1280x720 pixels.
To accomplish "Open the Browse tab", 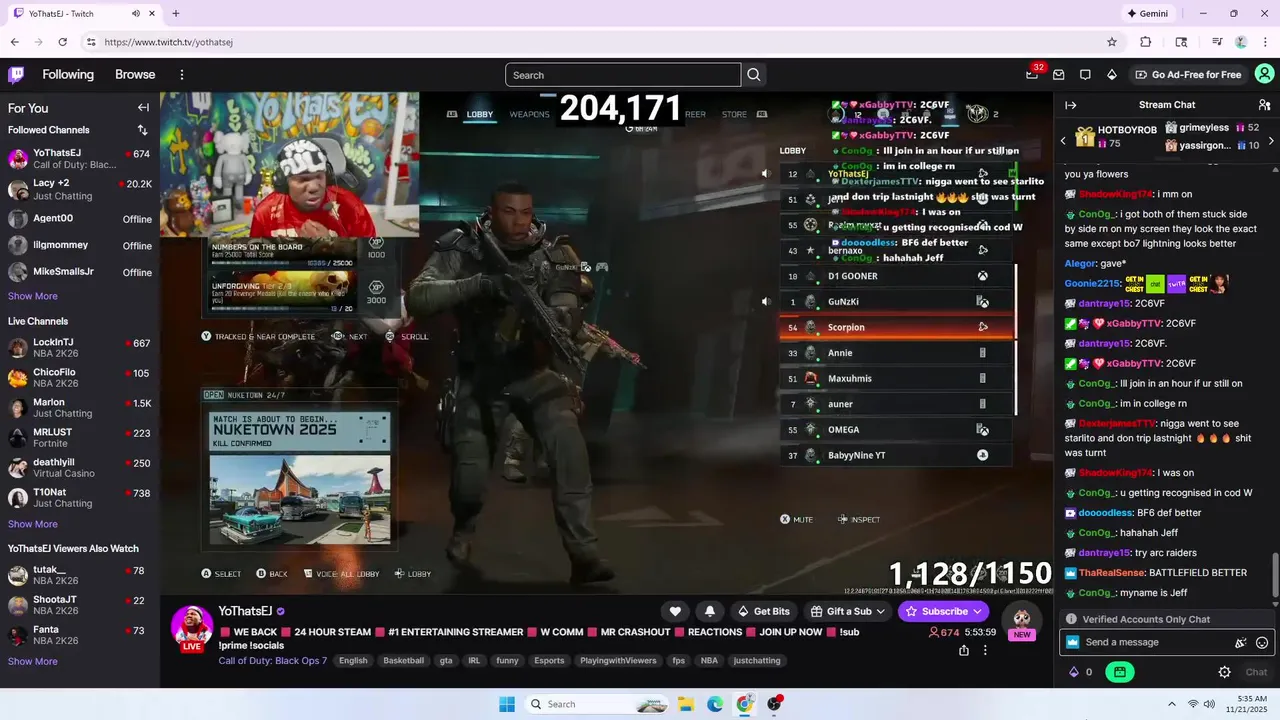I will pyautogui.click(x=135, y=75).
